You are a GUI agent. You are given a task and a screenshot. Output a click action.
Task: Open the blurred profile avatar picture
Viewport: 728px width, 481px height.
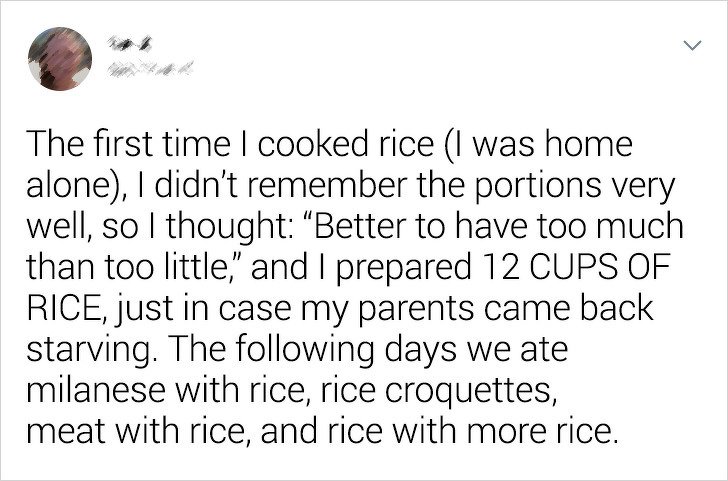coord(60,59)
